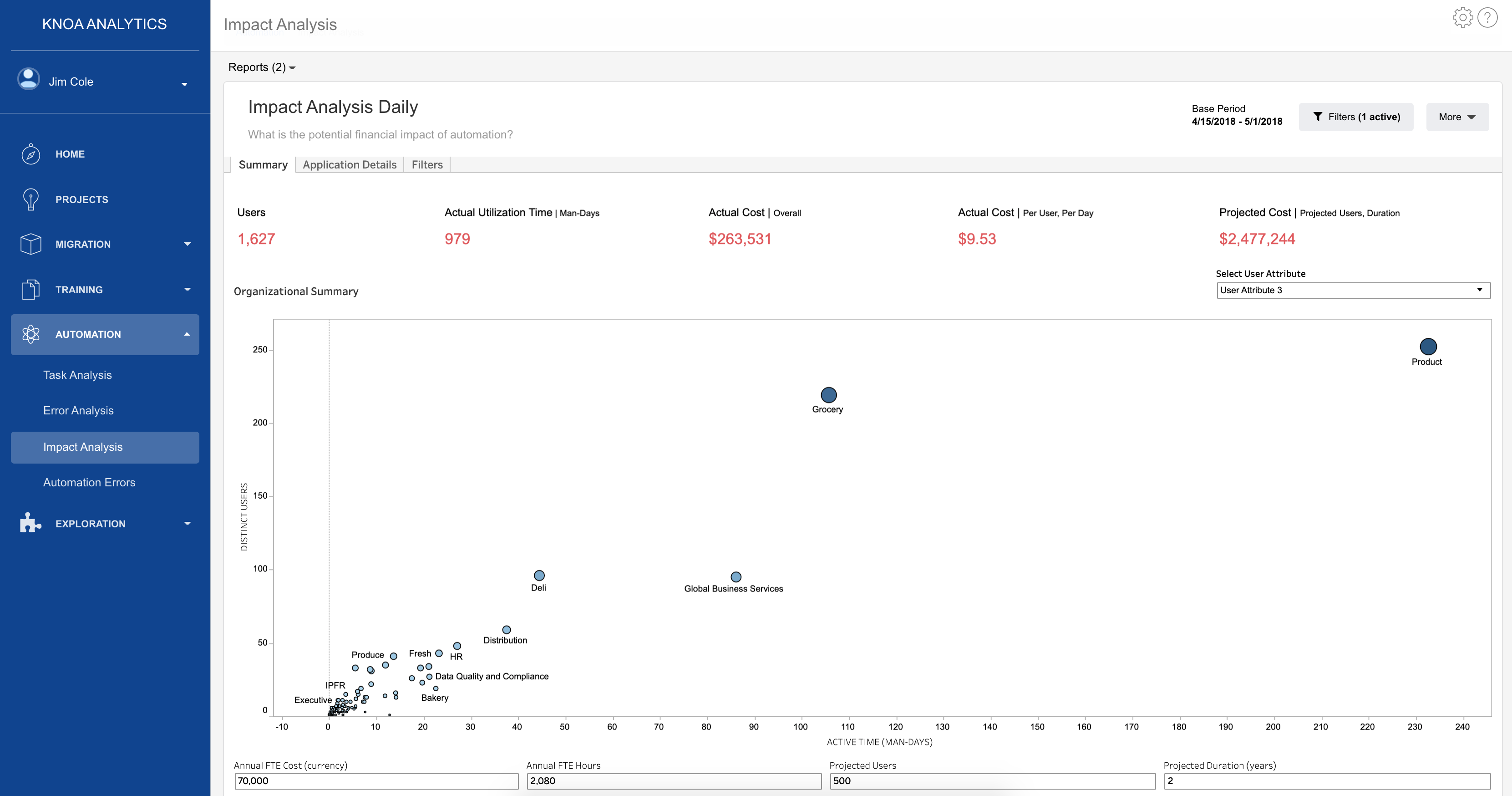The image size is (1512, 796).
Task: Click the Filters (1 active) button
Action: coord(1356,117)
